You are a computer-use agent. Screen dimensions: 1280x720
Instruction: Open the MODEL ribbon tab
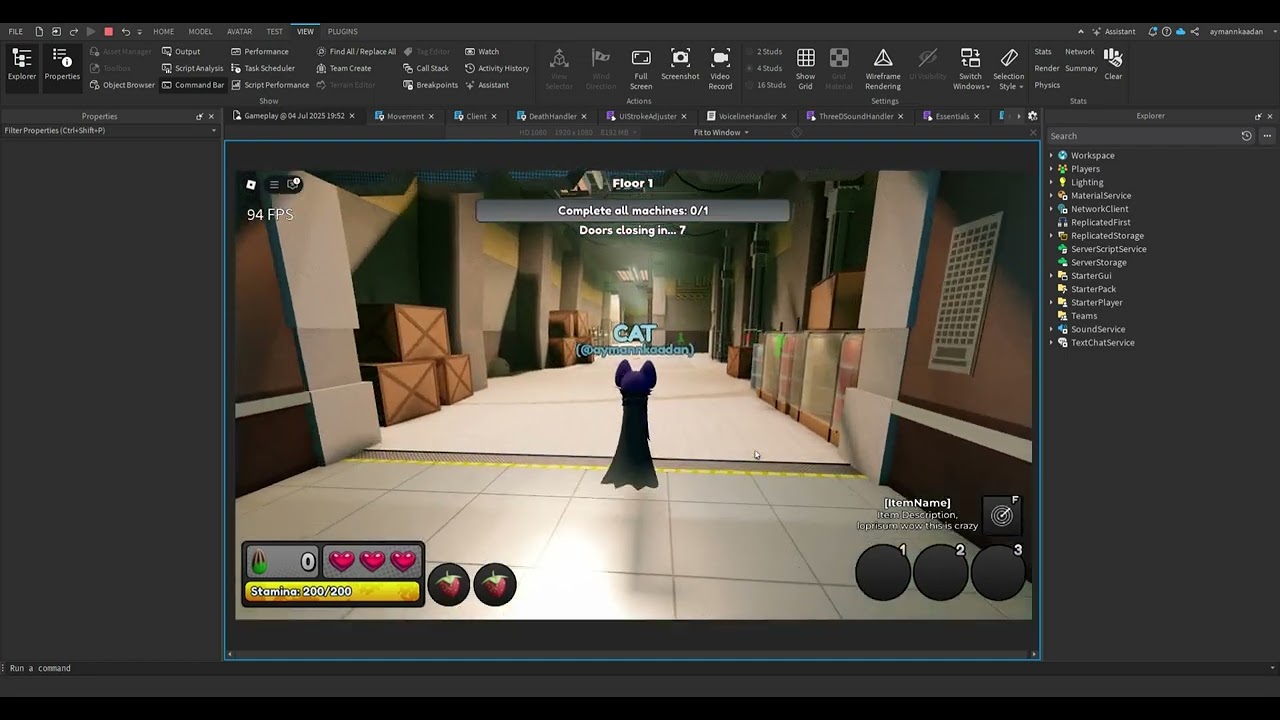coord(200,31)
